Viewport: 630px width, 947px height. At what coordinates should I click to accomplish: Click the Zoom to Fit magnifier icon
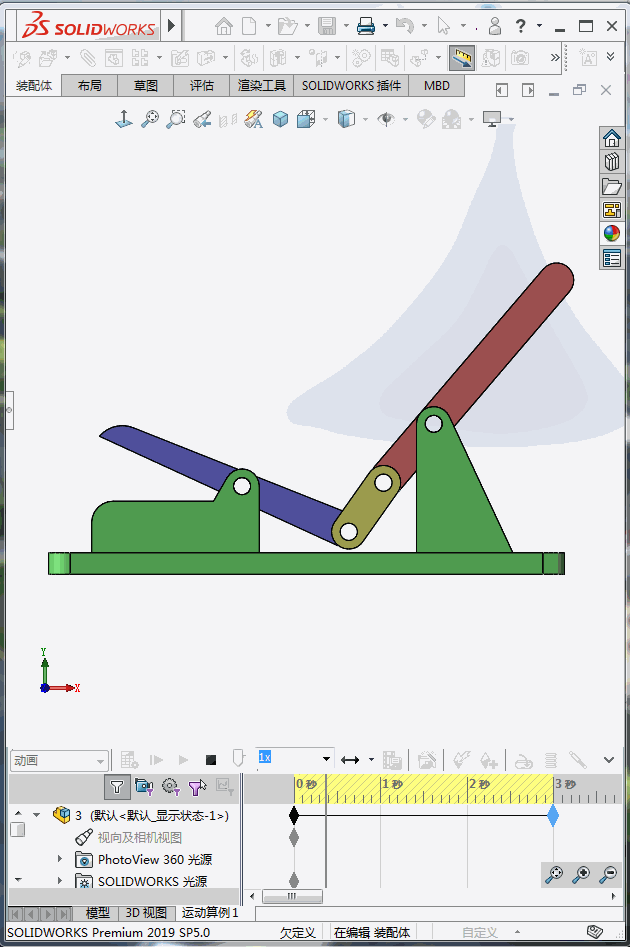(x=150, y=119)
